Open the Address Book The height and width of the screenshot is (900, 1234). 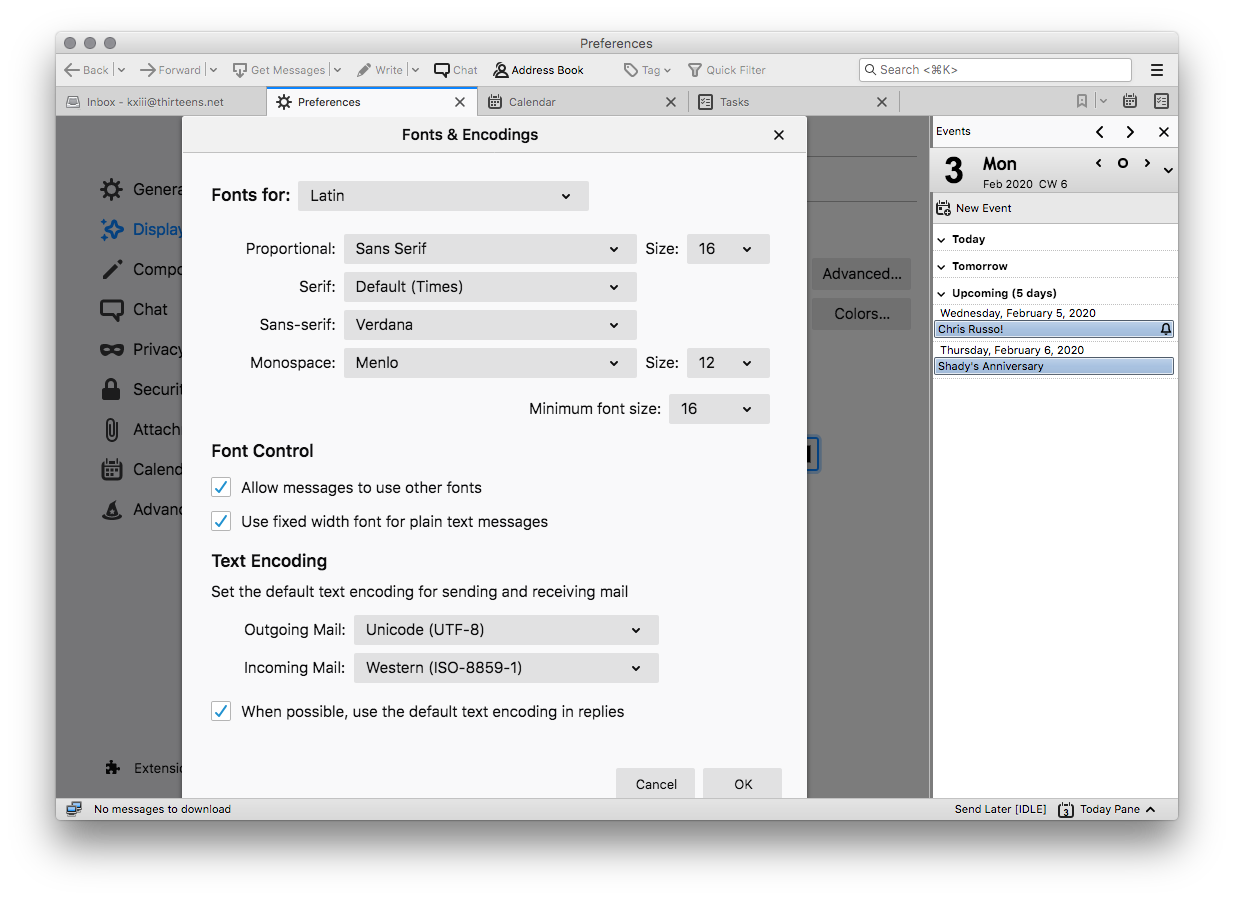[x=538, y=70]
